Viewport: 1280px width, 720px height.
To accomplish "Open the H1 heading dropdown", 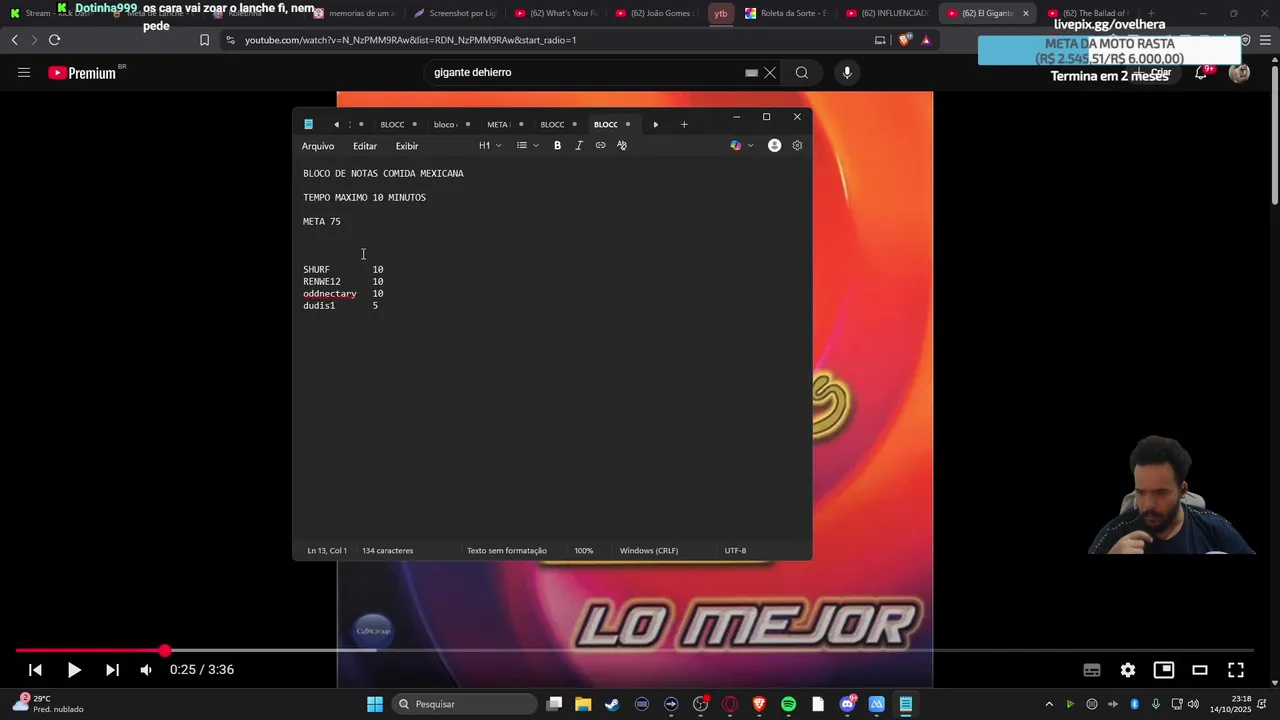I will 490,146.
